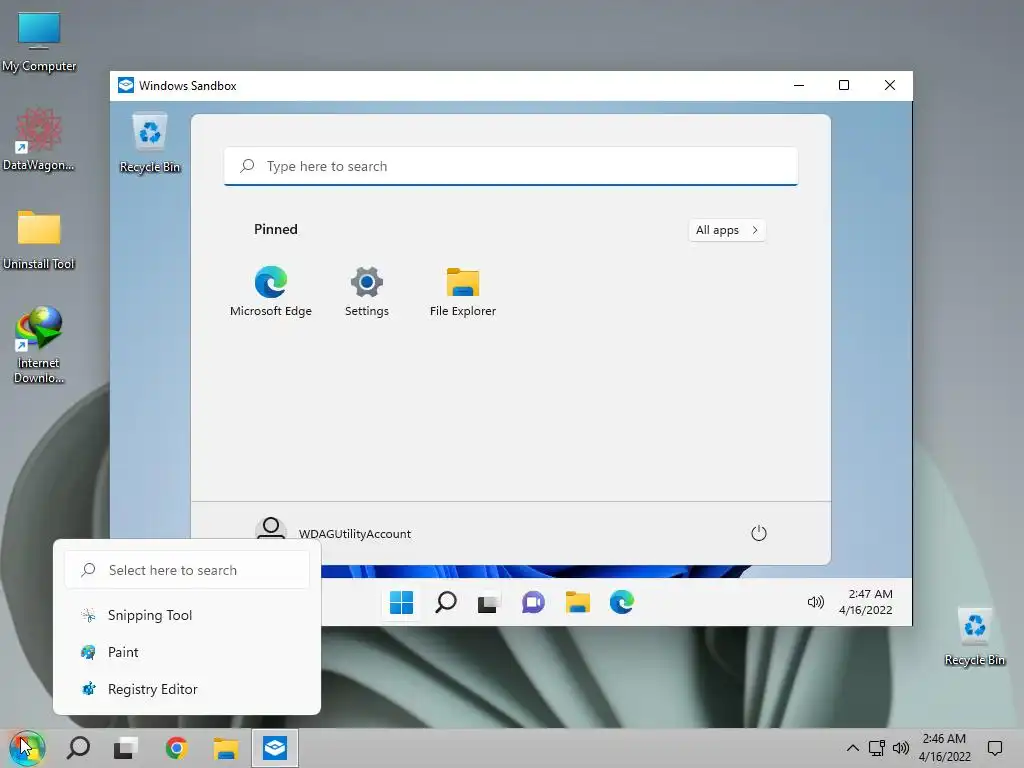
Task: Open the host notification center
Action: [995, 748]
